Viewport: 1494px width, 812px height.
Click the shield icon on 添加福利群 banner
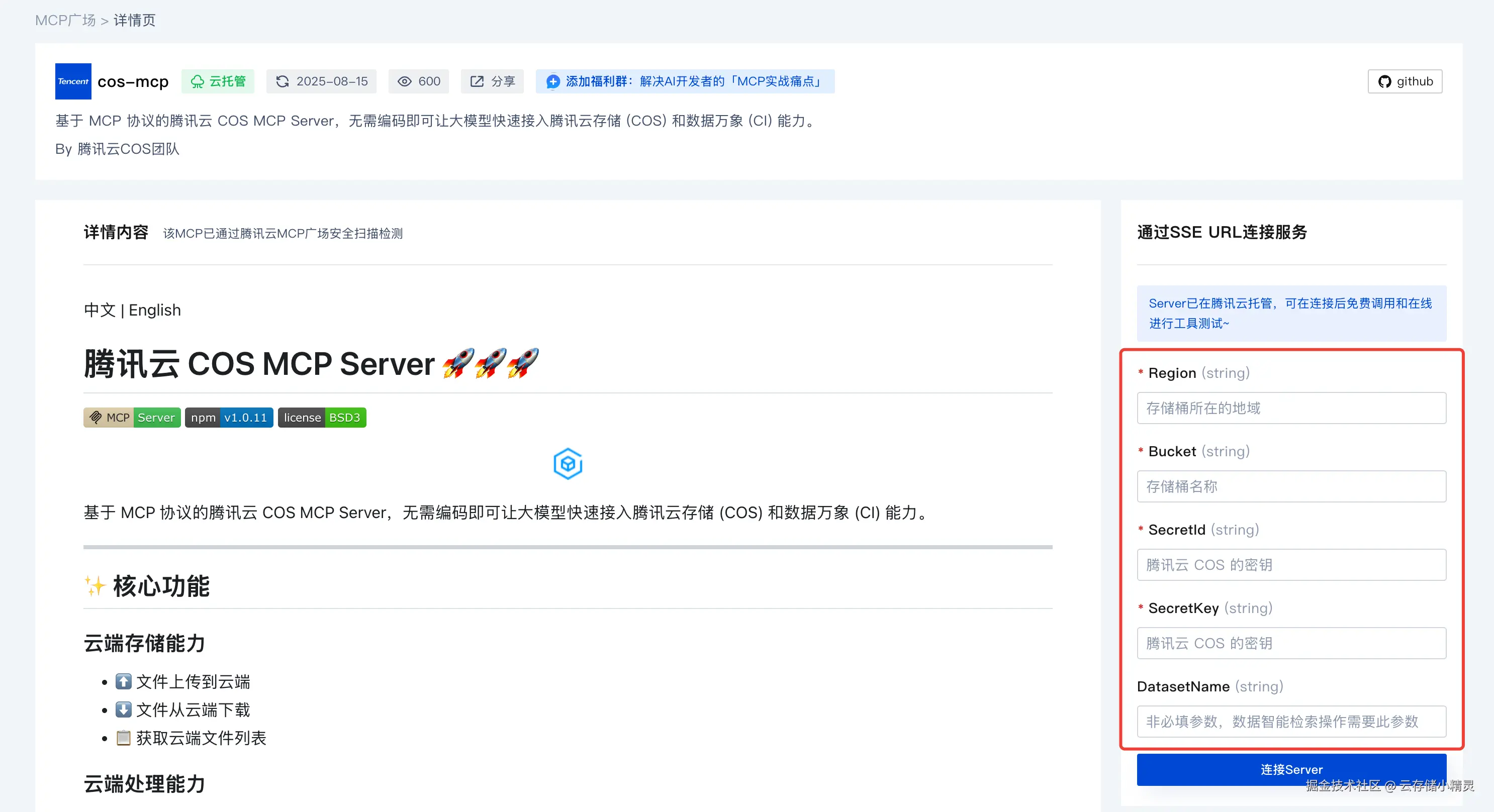(553, 82)
